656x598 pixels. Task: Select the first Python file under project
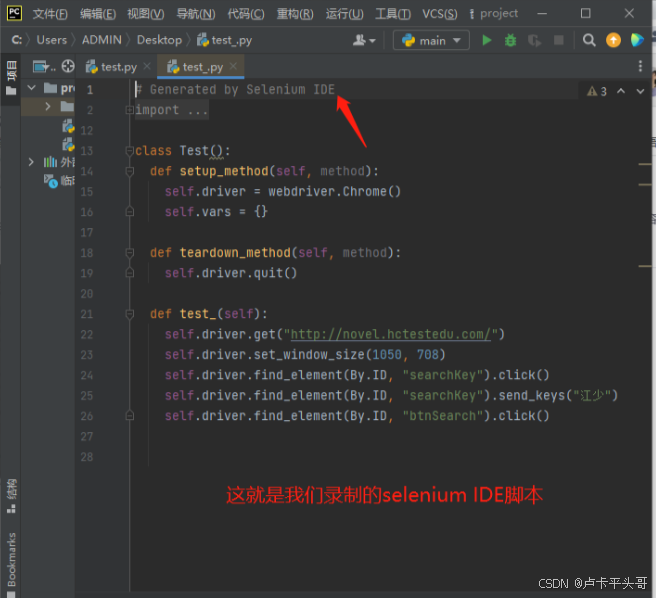pyautogui.click(x=68, y=126)
